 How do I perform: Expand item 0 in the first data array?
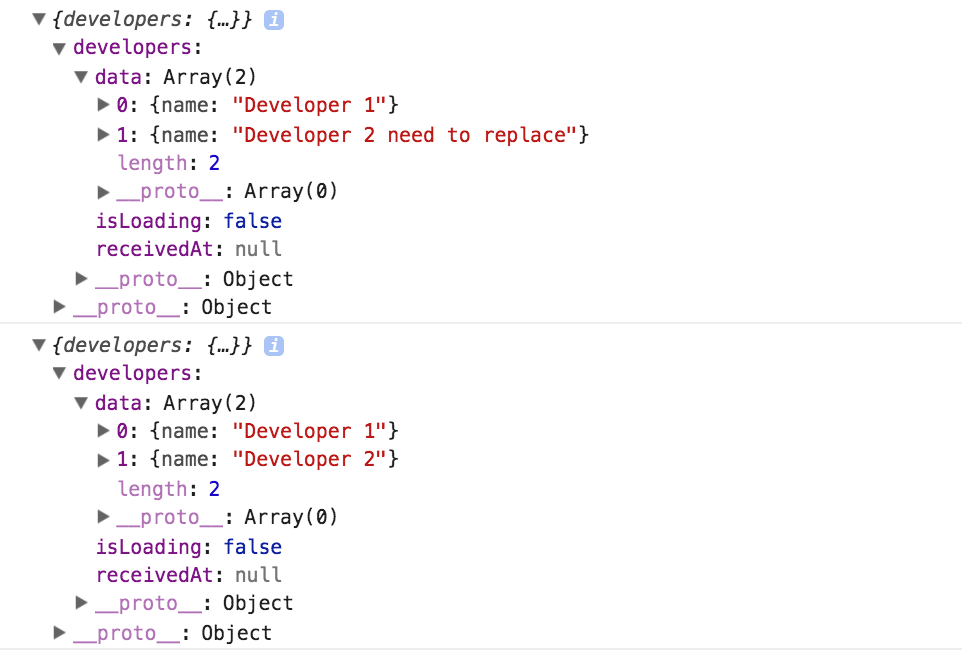point(103,105)
